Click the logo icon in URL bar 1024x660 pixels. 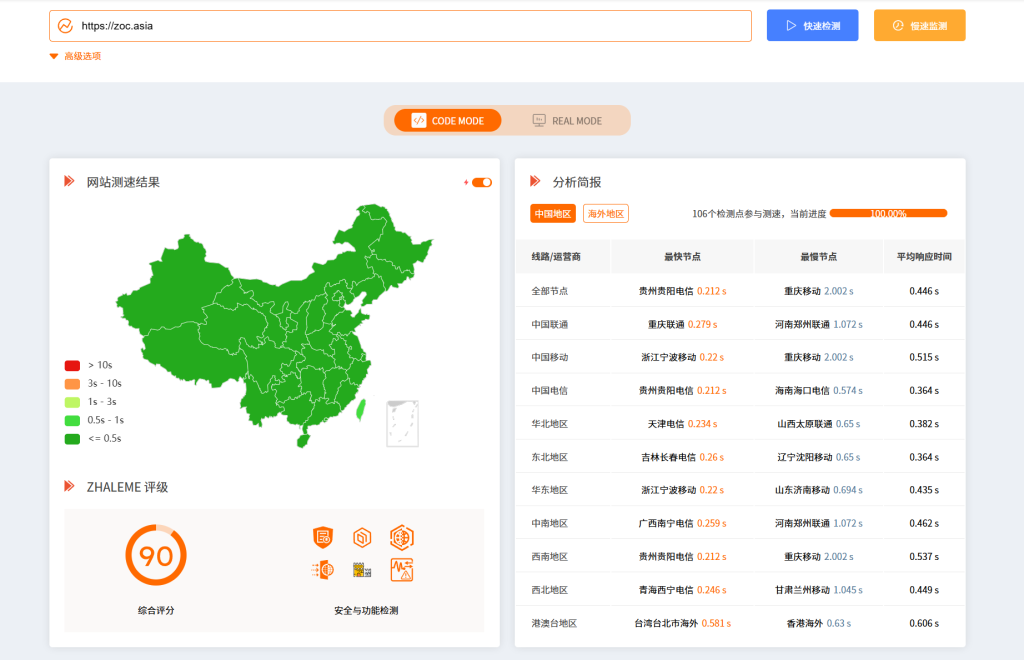(x=65, y=26)
